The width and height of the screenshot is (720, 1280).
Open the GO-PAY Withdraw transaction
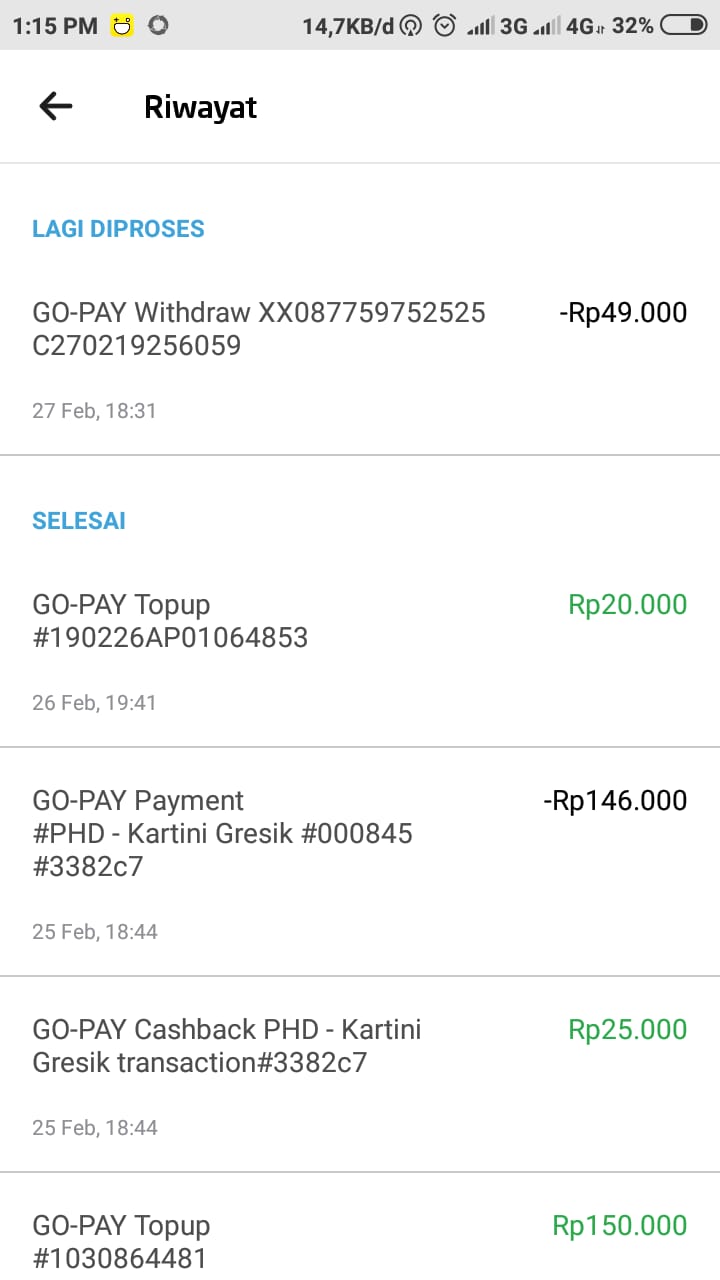pyautogui.click(x=259, y=329)
